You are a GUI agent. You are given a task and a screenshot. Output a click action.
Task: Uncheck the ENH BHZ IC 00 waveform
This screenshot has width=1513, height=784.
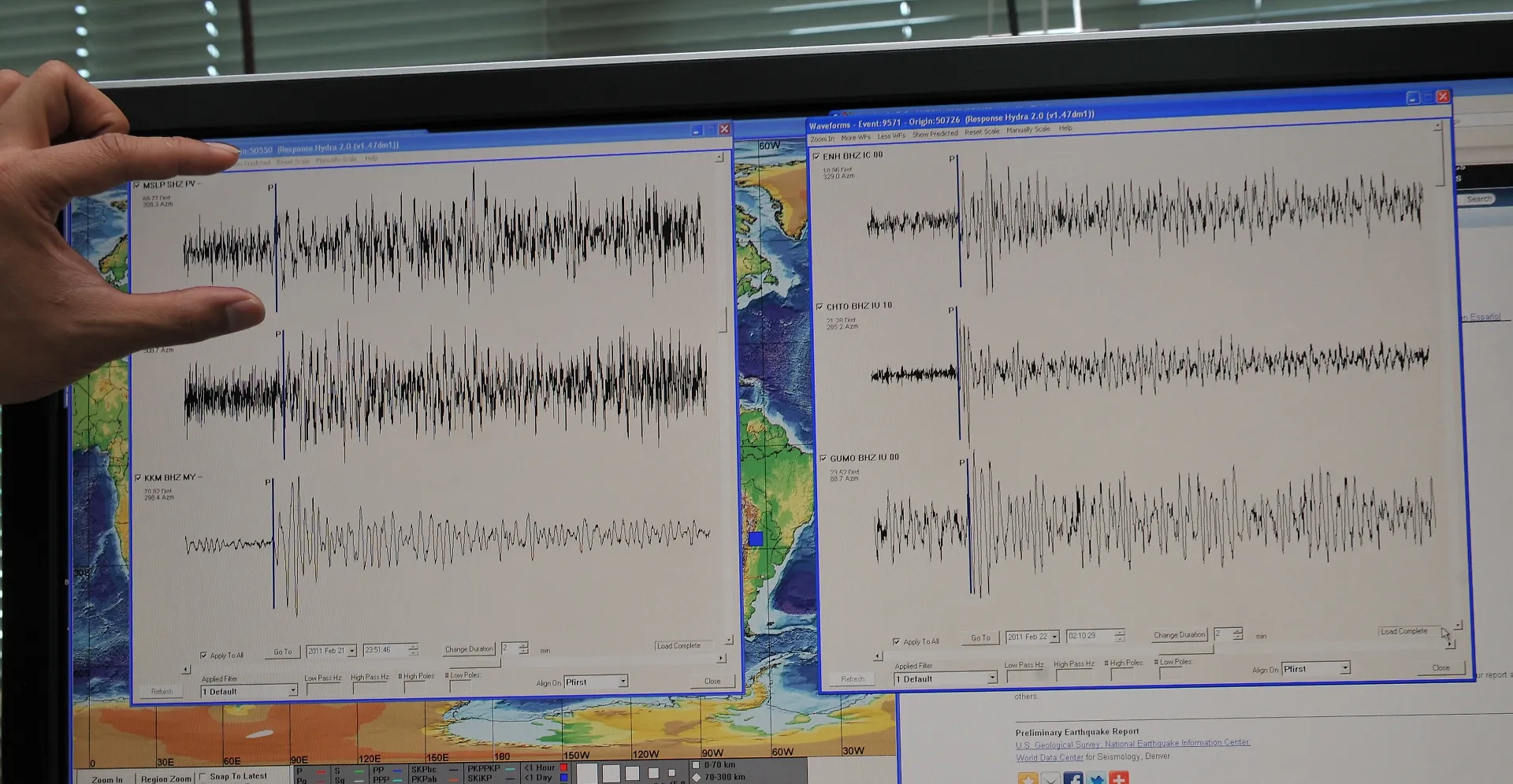tap(816, 157)
